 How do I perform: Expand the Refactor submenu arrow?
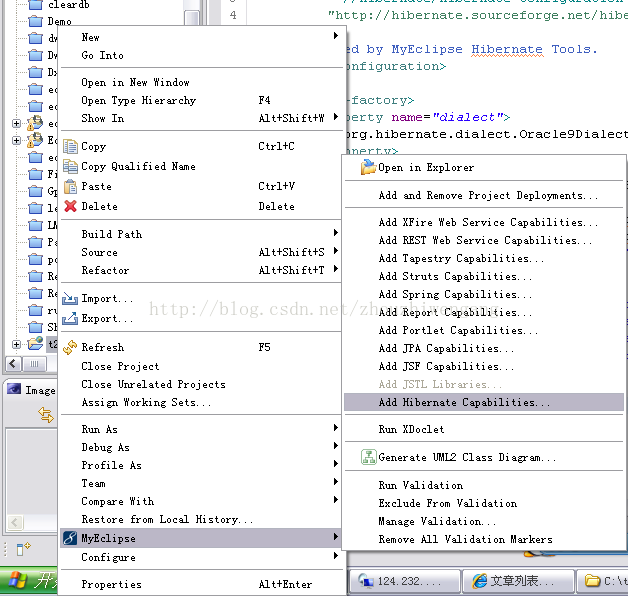click(x=336, y=269)
